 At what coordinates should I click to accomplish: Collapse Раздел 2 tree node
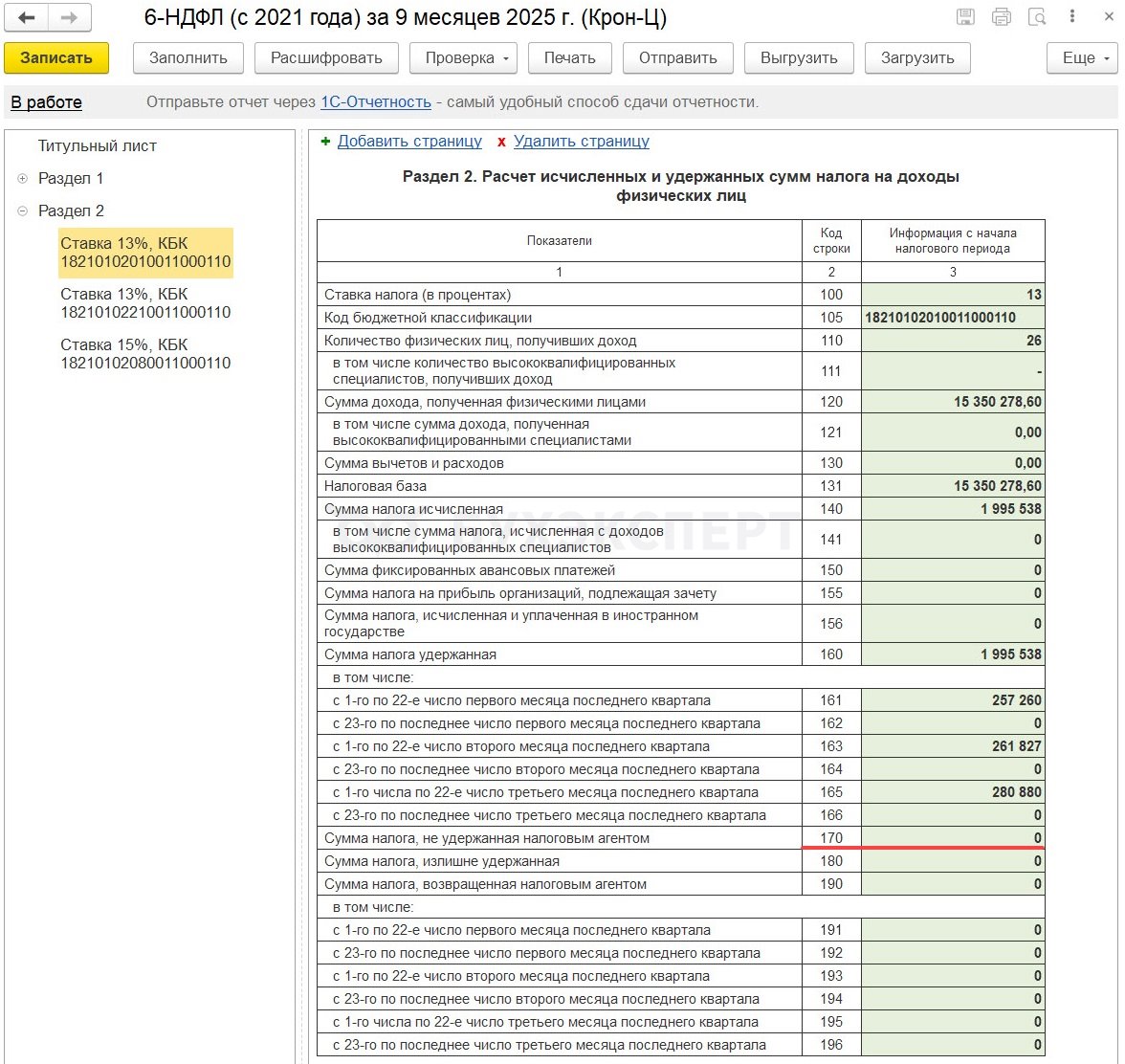(23, 211)
